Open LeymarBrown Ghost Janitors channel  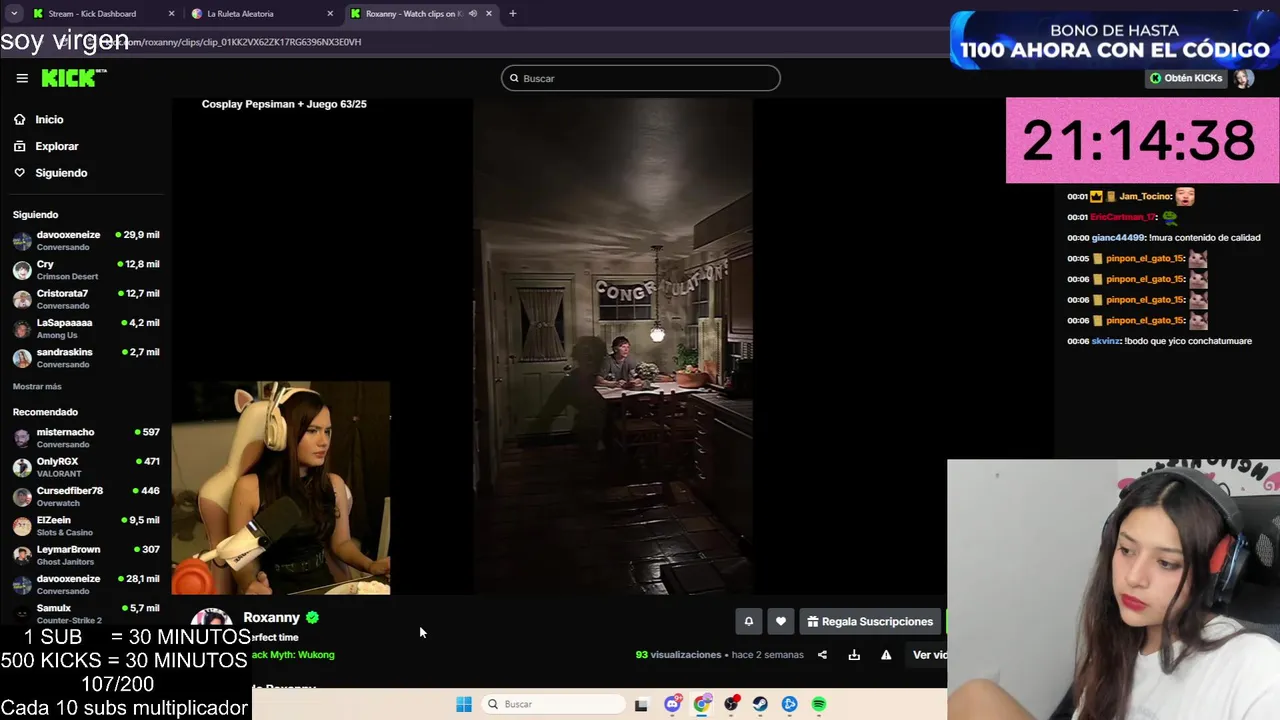pyautogui.click(x=86, y=554)
